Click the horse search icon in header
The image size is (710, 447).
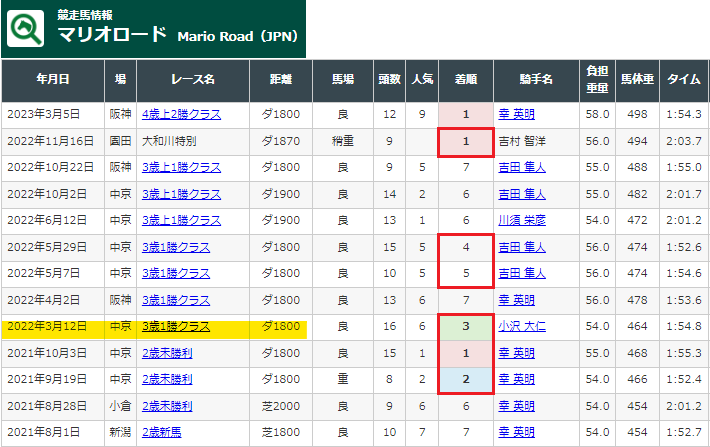point(26,29)
